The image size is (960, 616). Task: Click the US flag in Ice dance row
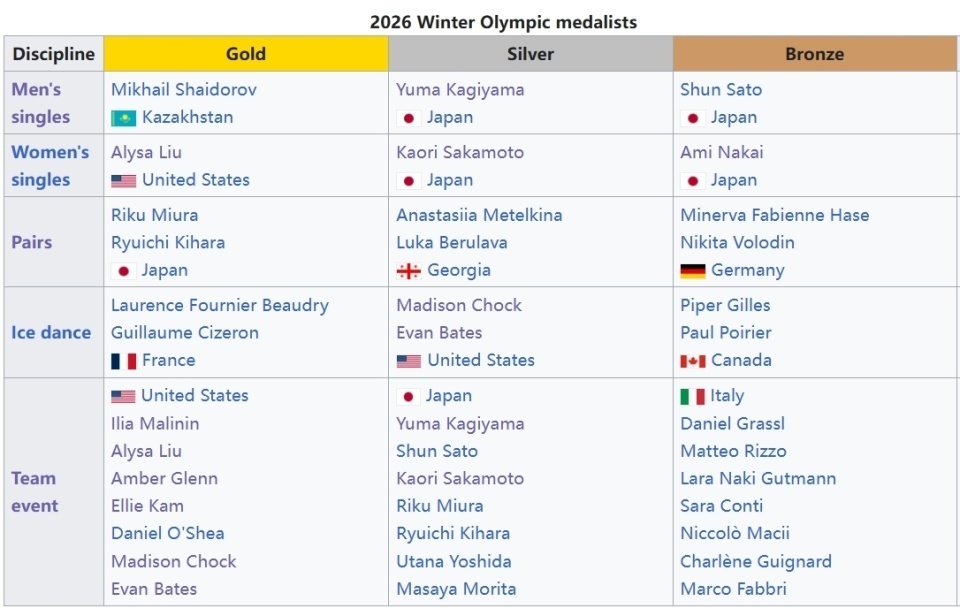408,361
